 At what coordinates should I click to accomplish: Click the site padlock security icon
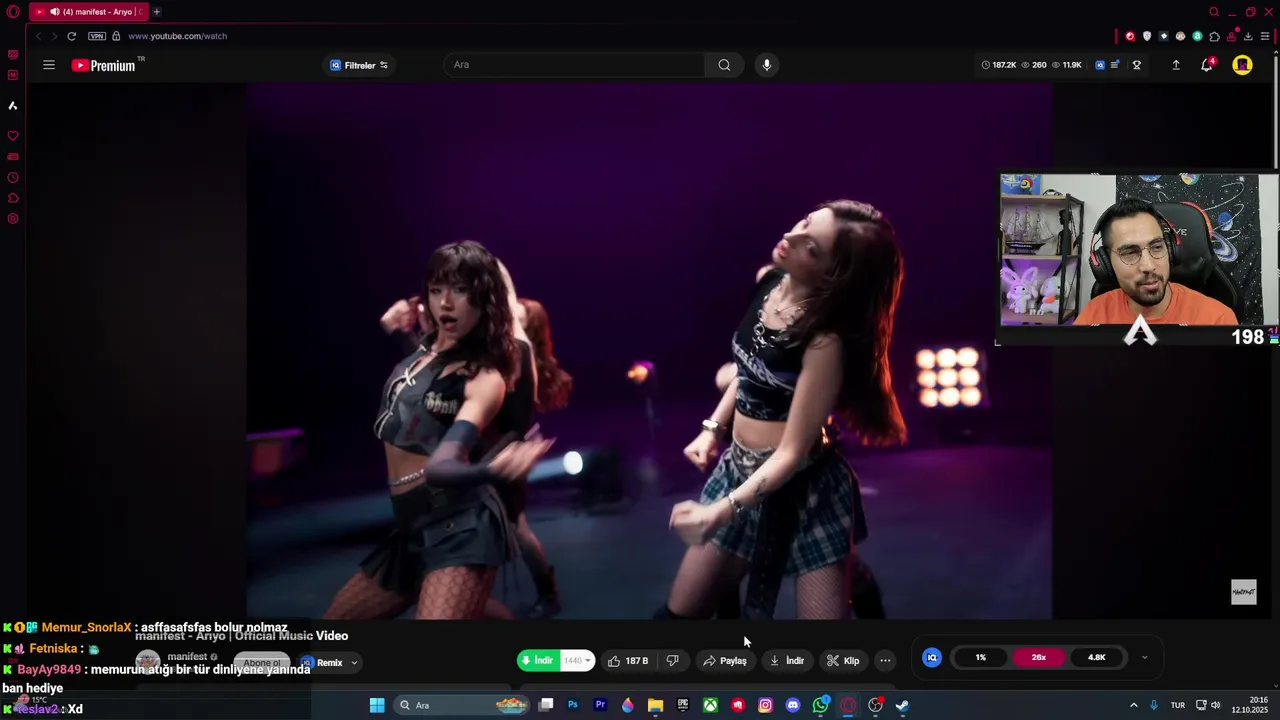point(116,36)
